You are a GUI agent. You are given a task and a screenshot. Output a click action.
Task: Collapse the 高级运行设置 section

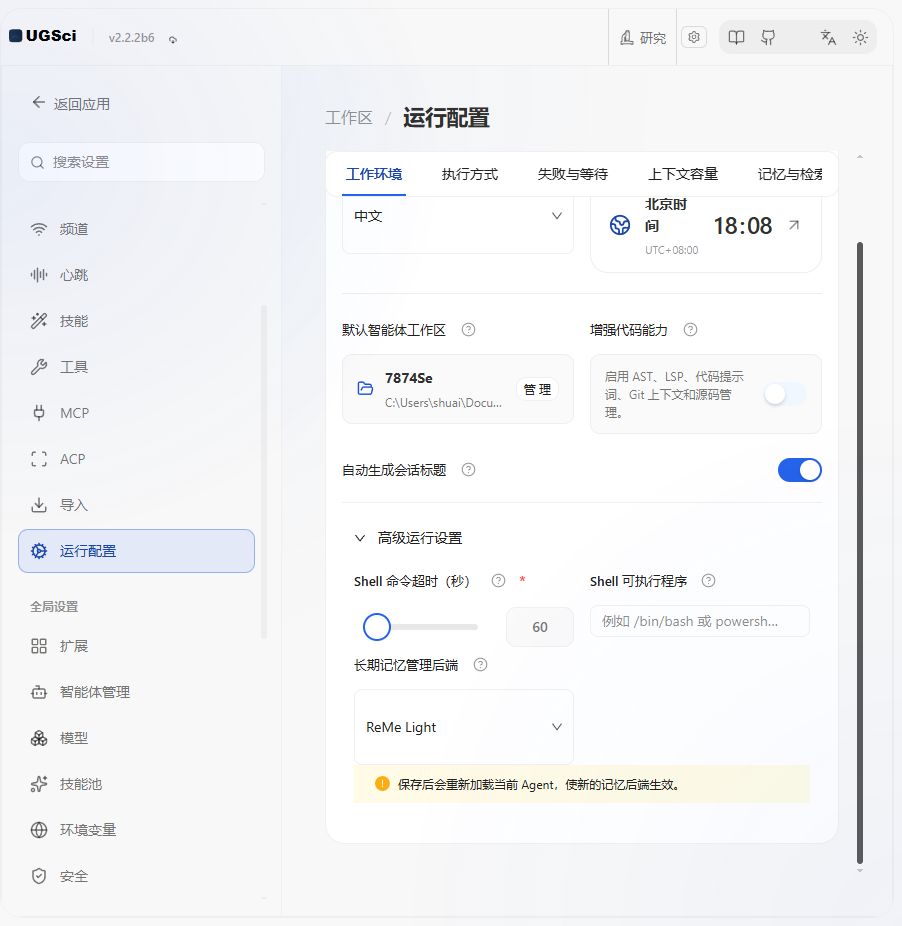408,538
